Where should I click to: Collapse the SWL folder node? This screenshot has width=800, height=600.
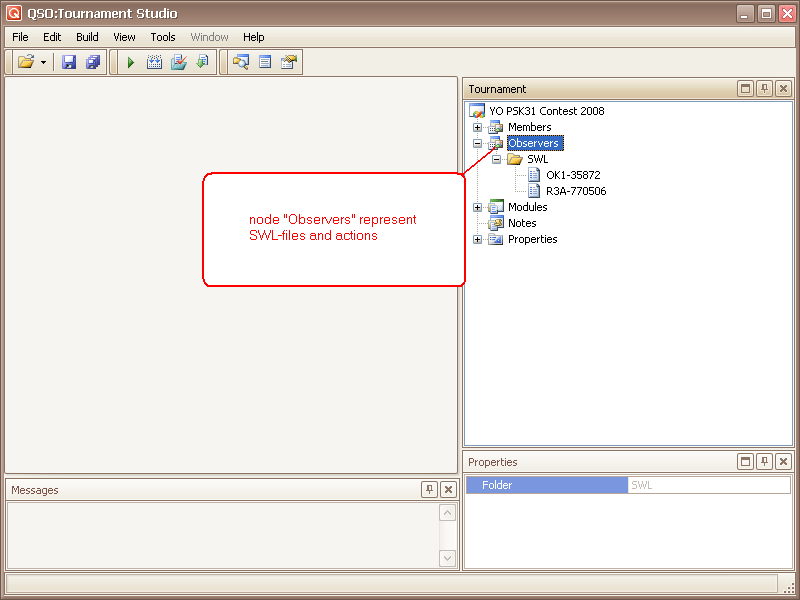coord(496,159)
